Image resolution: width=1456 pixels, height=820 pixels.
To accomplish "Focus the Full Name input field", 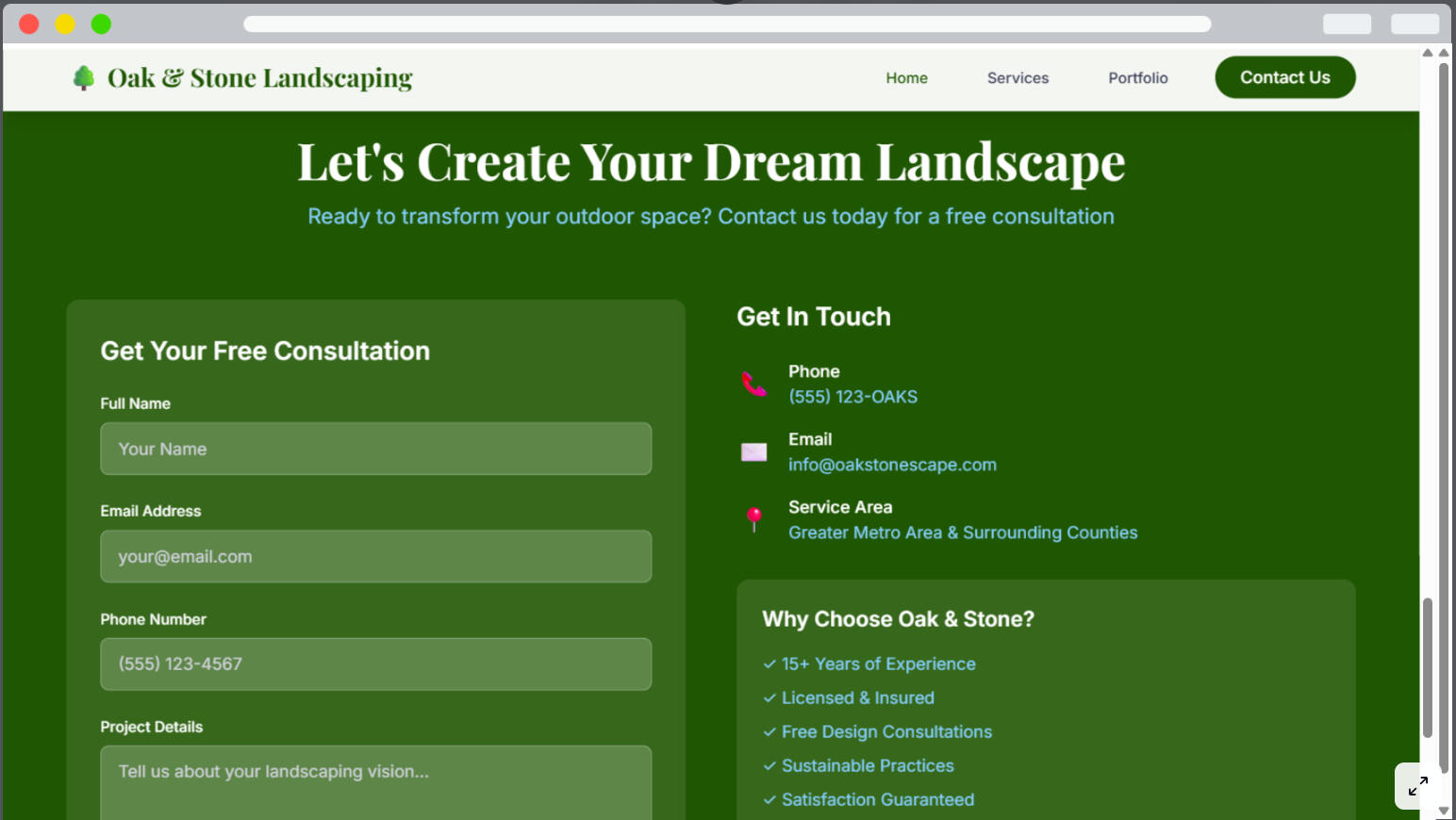I will 375,449.
